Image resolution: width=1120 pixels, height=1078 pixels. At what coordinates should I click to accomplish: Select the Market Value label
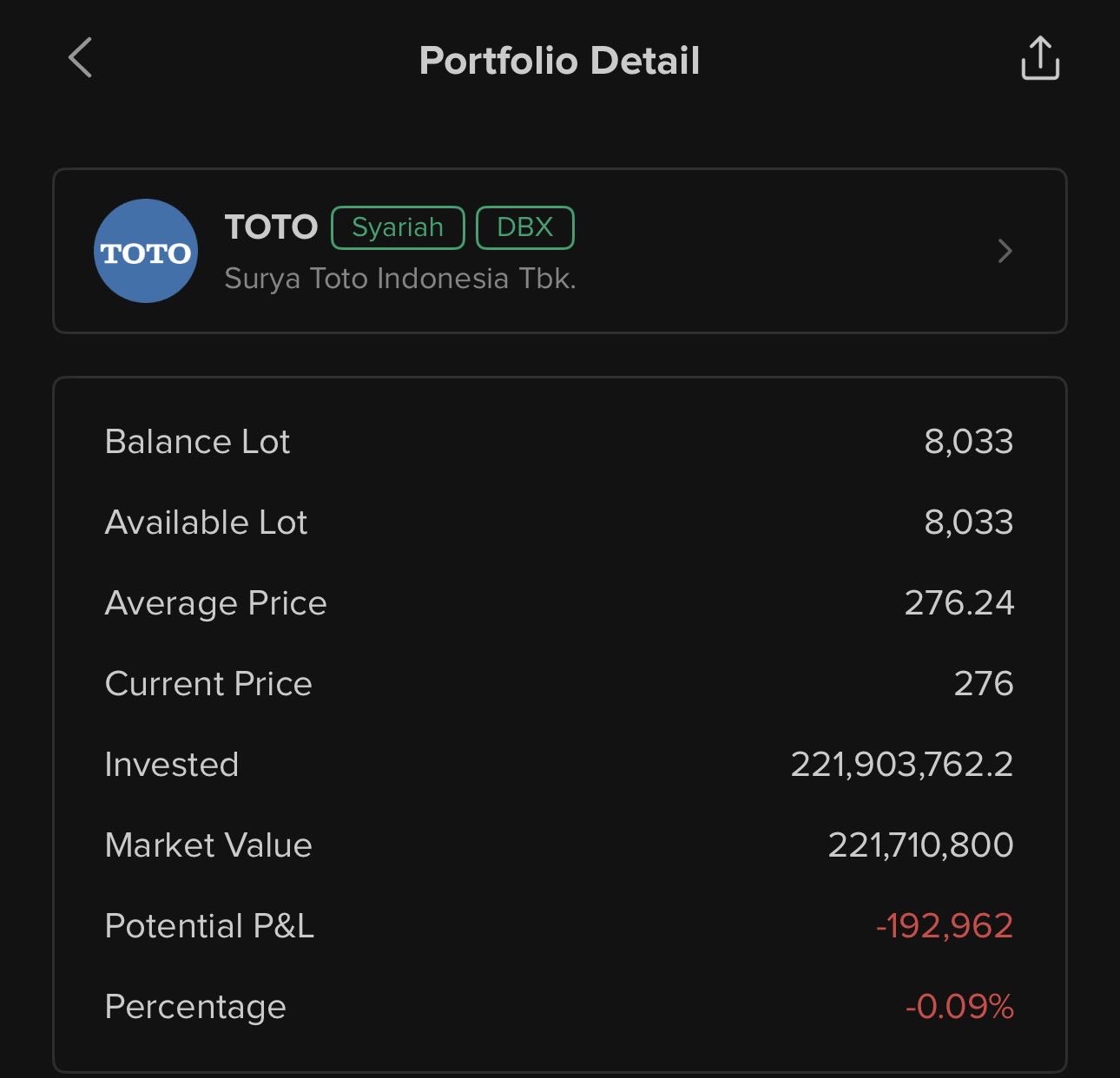[208, 845]
